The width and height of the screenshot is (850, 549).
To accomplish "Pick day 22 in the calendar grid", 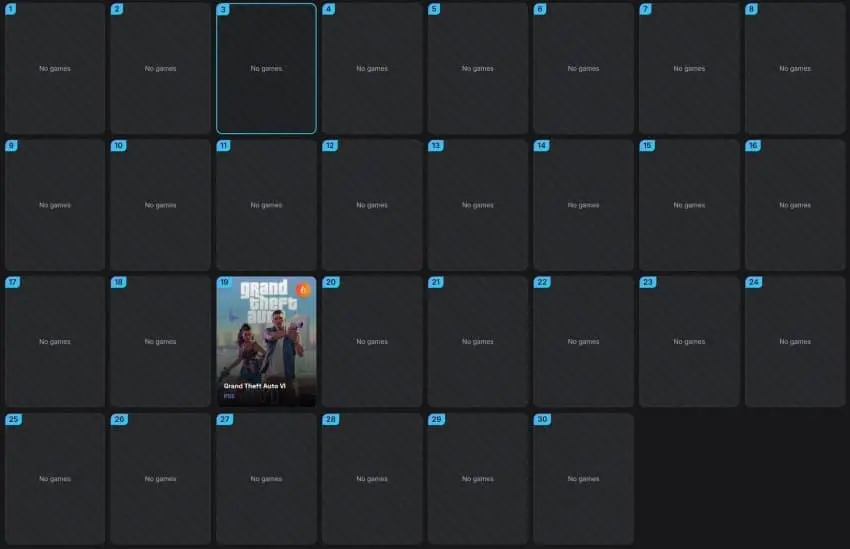I will click(x=583, y=341).
